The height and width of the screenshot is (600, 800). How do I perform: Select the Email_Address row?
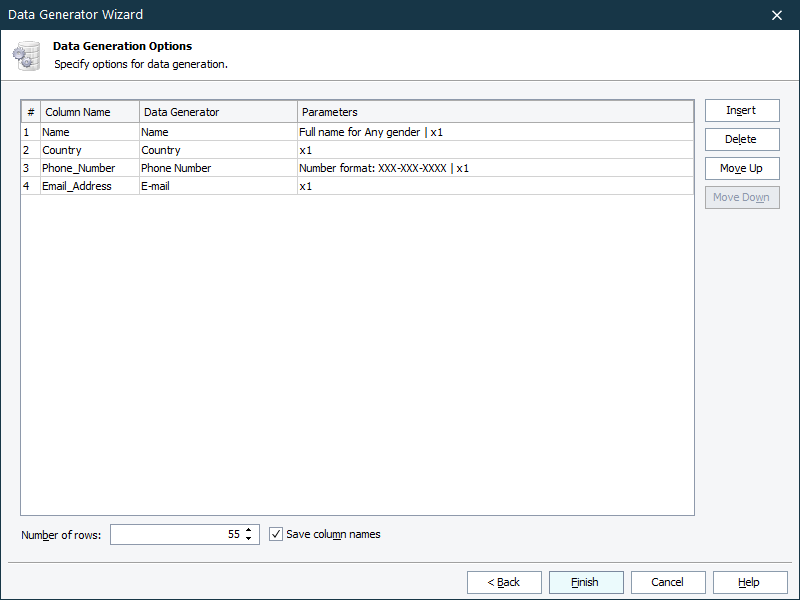(80, 186)
